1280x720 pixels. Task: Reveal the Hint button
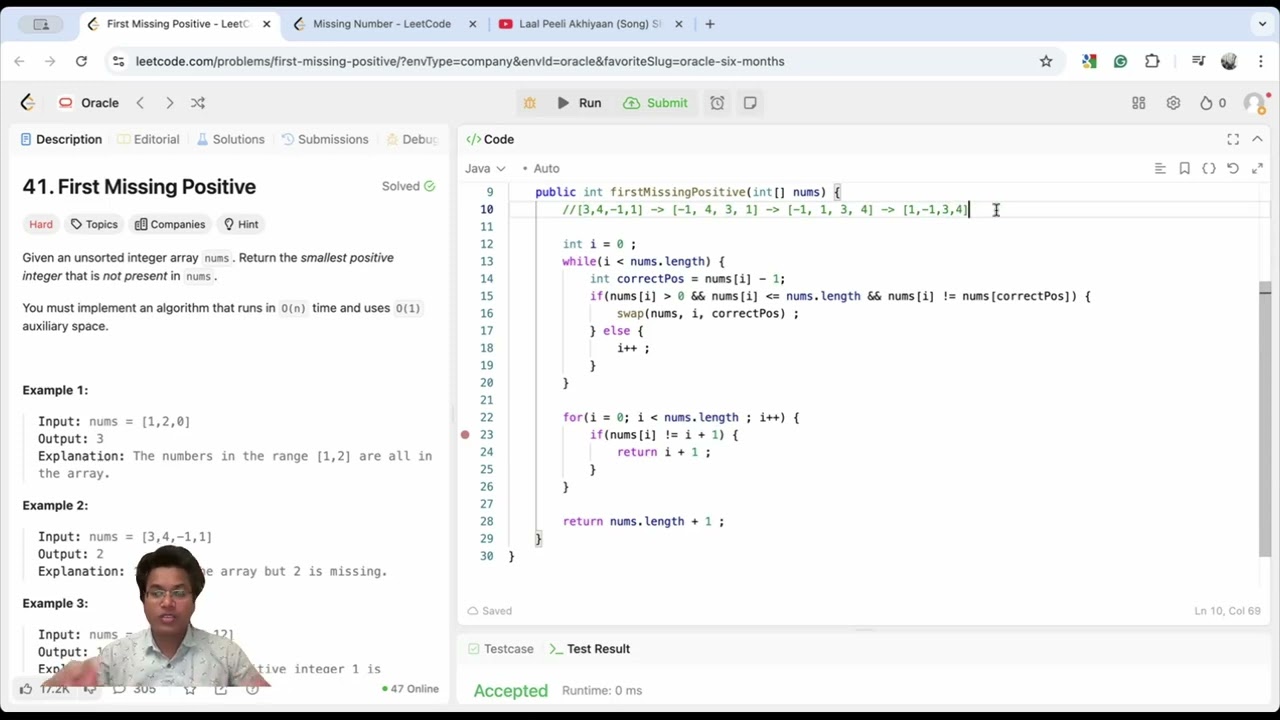tap(241, 224)
